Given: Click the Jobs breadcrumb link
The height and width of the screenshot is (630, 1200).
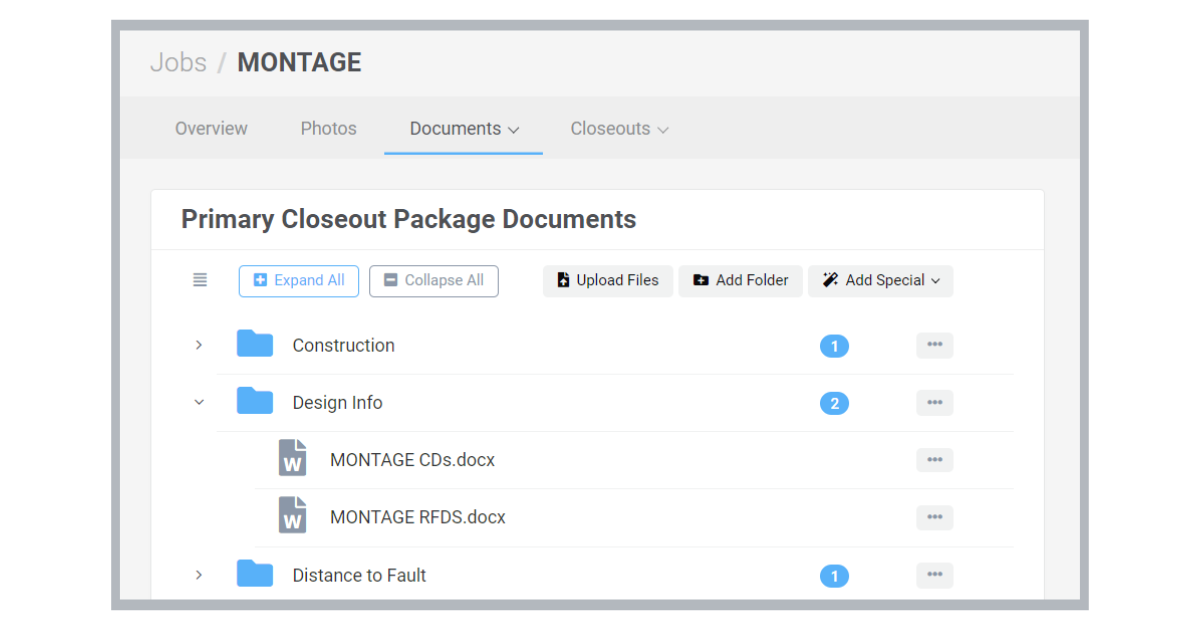Looking at the screenshot, I should click(x=178, y=62).
